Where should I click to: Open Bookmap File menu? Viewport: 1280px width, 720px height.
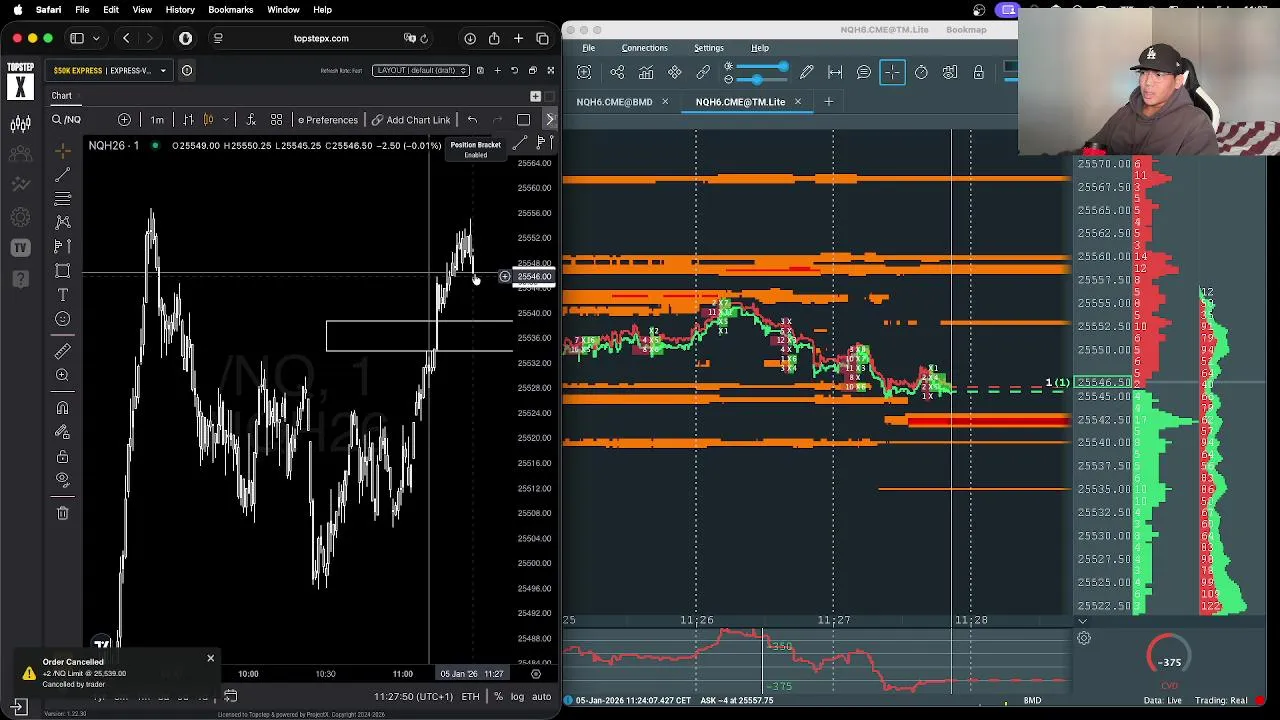[589, 48]
